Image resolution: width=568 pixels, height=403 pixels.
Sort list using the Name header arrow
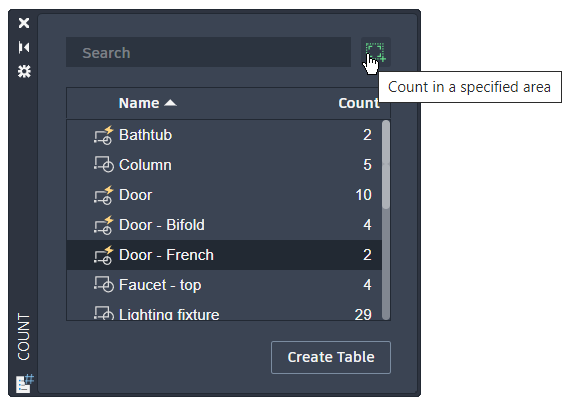point(170,104)
